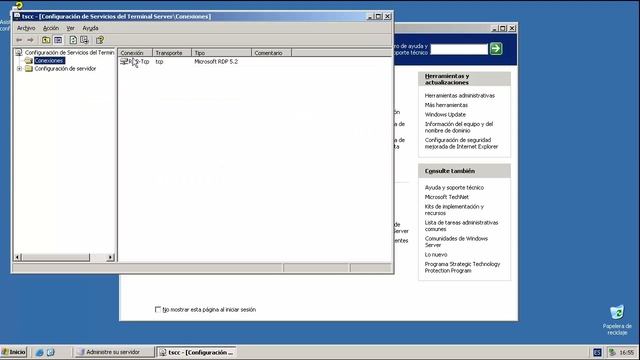The height and width of the screenshot is (360, 640).
Task: Click the 'tcp' transport cell
Action: tap(159, 62)
